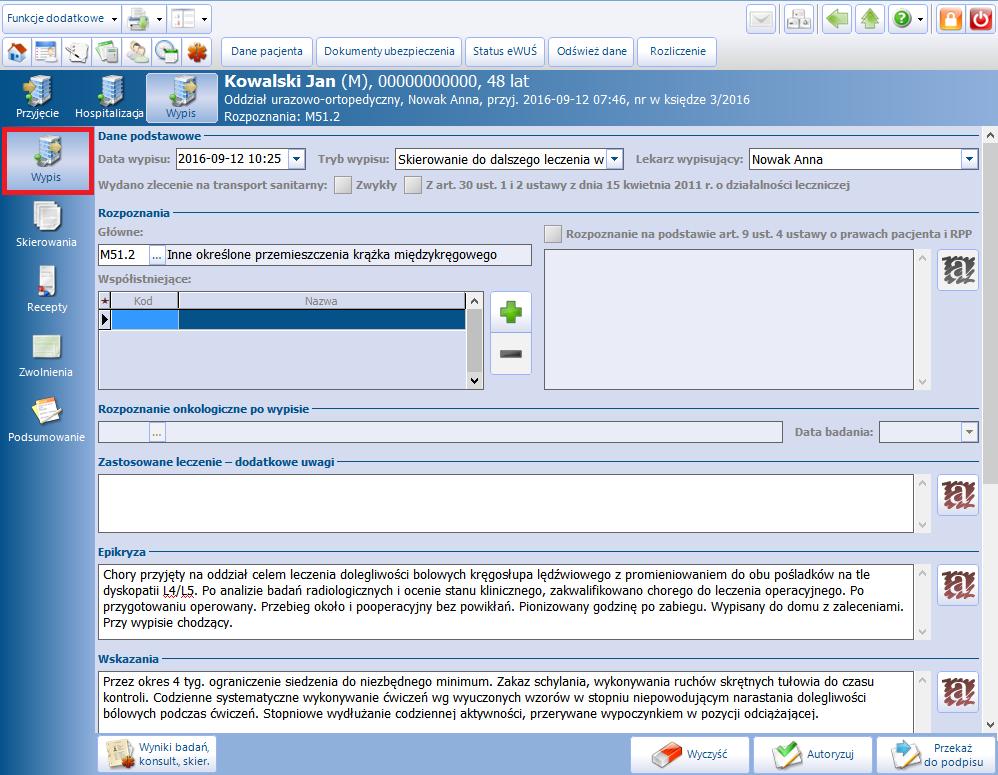Viewport: 998px width, 775px height.
Task: Check the Z art. 30 ust. 1 i 2 checkbox
Action: 413,185
